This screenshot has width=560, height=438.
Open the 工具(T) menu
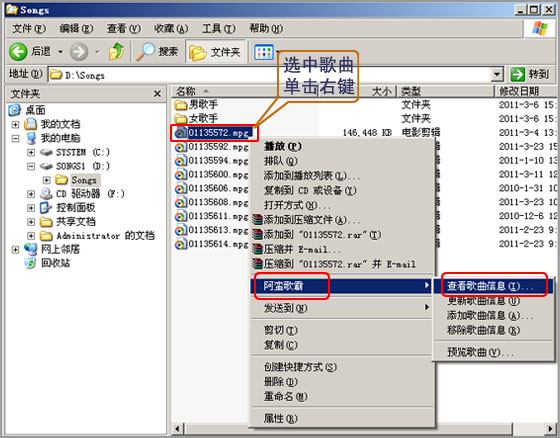click(x=219, y=28)
